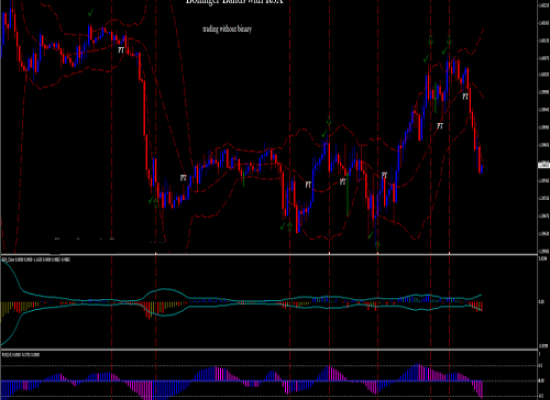This screenshot has height=400, width=550.
Task: Select the TT label below the first price peak
Action: coord(121,50)
